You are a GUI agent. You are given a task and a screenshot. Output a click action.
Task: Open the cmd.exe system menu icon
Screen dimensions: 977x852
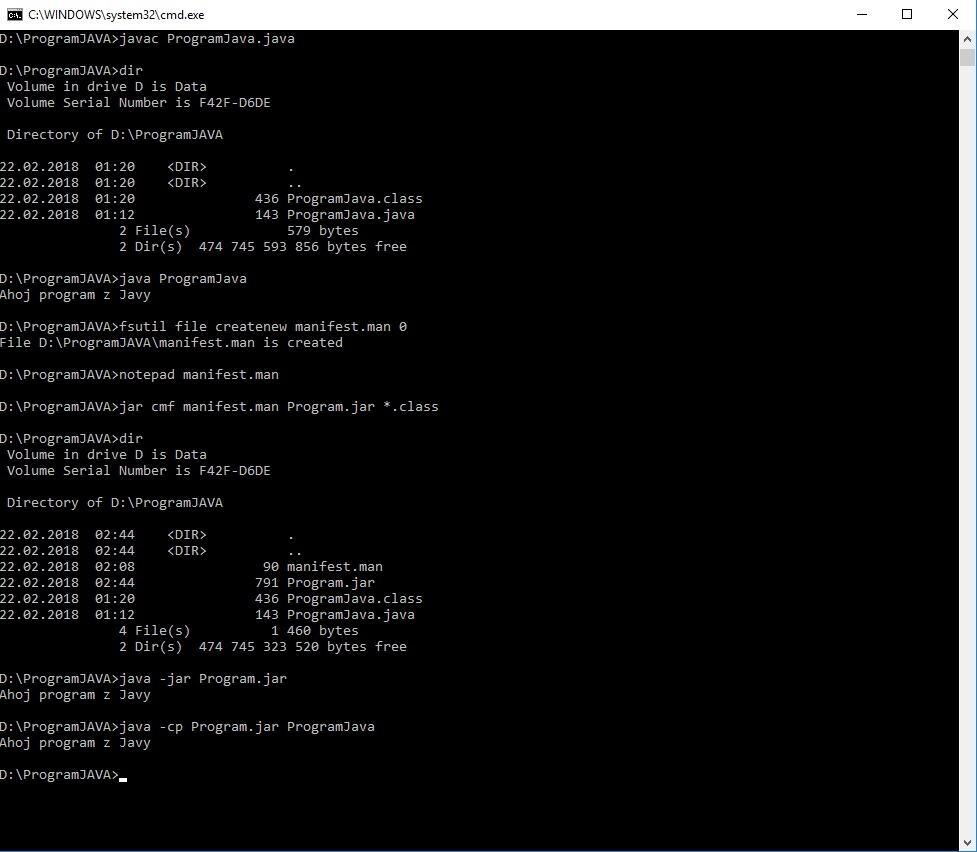14,14
